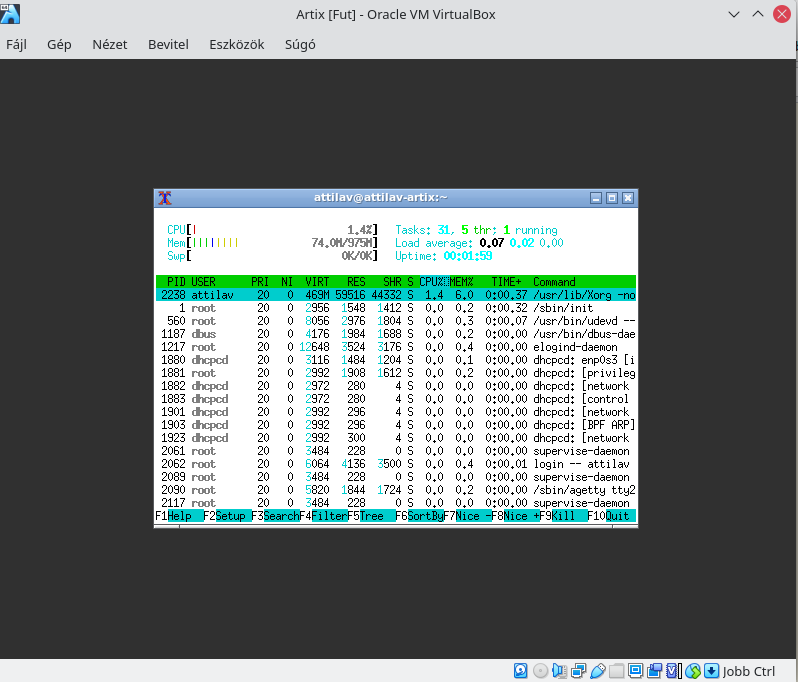
Task: Sort by the TIME+ column header
Action: pos(506,282)
